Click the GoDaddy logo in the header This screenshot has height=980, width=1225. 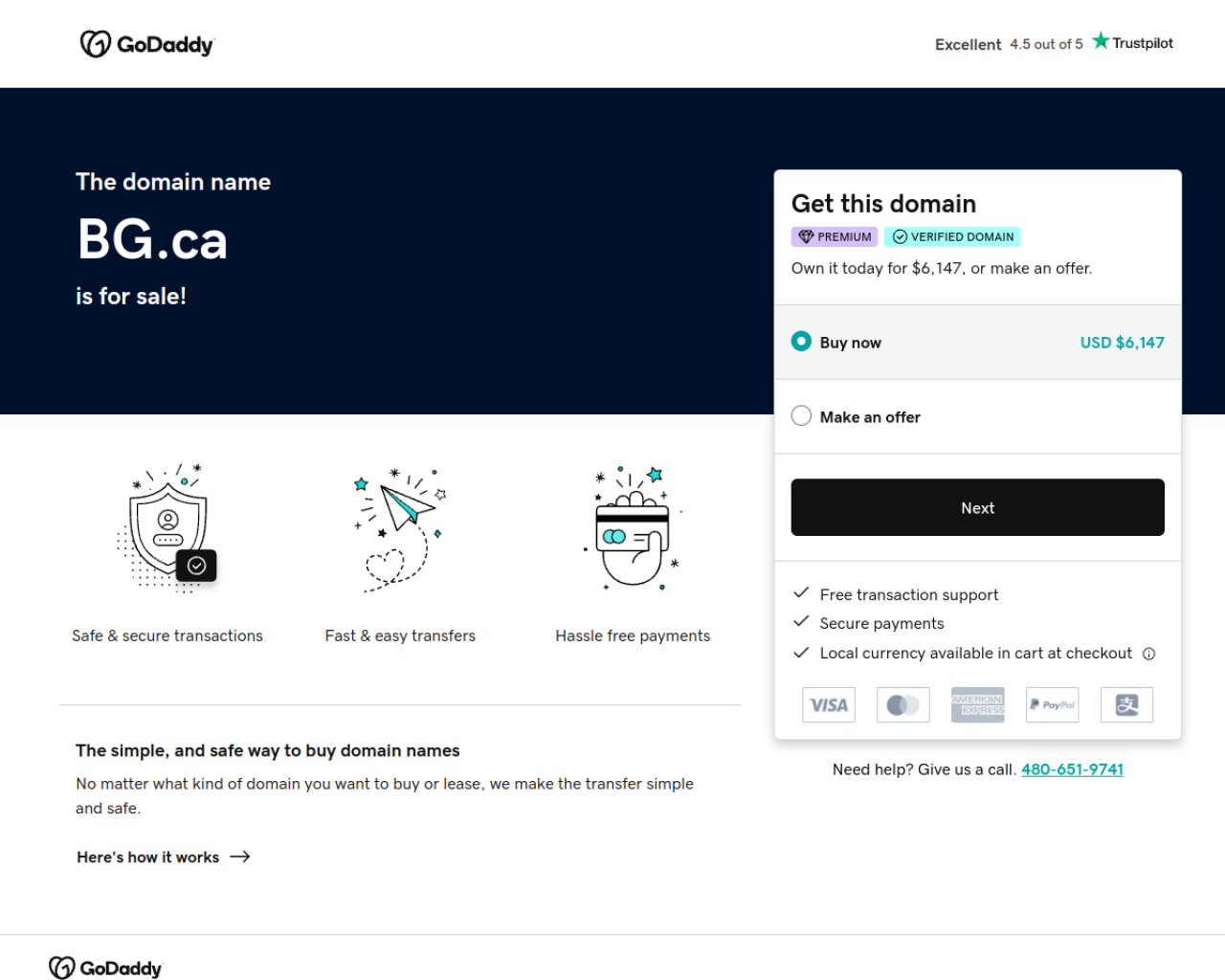(147, 44)
